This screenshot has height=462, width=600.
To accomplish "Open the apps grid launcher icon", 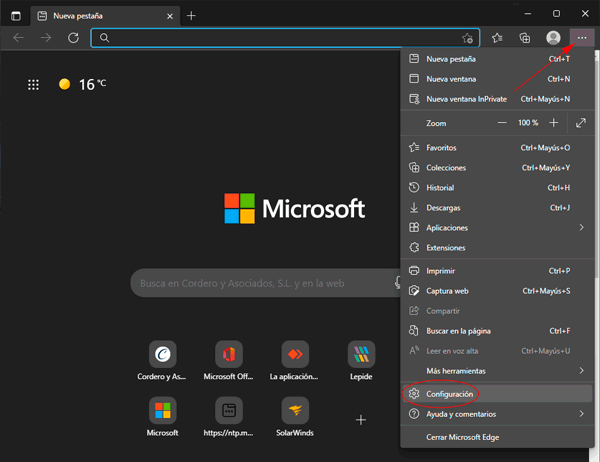I will click(x=33, y=85).
